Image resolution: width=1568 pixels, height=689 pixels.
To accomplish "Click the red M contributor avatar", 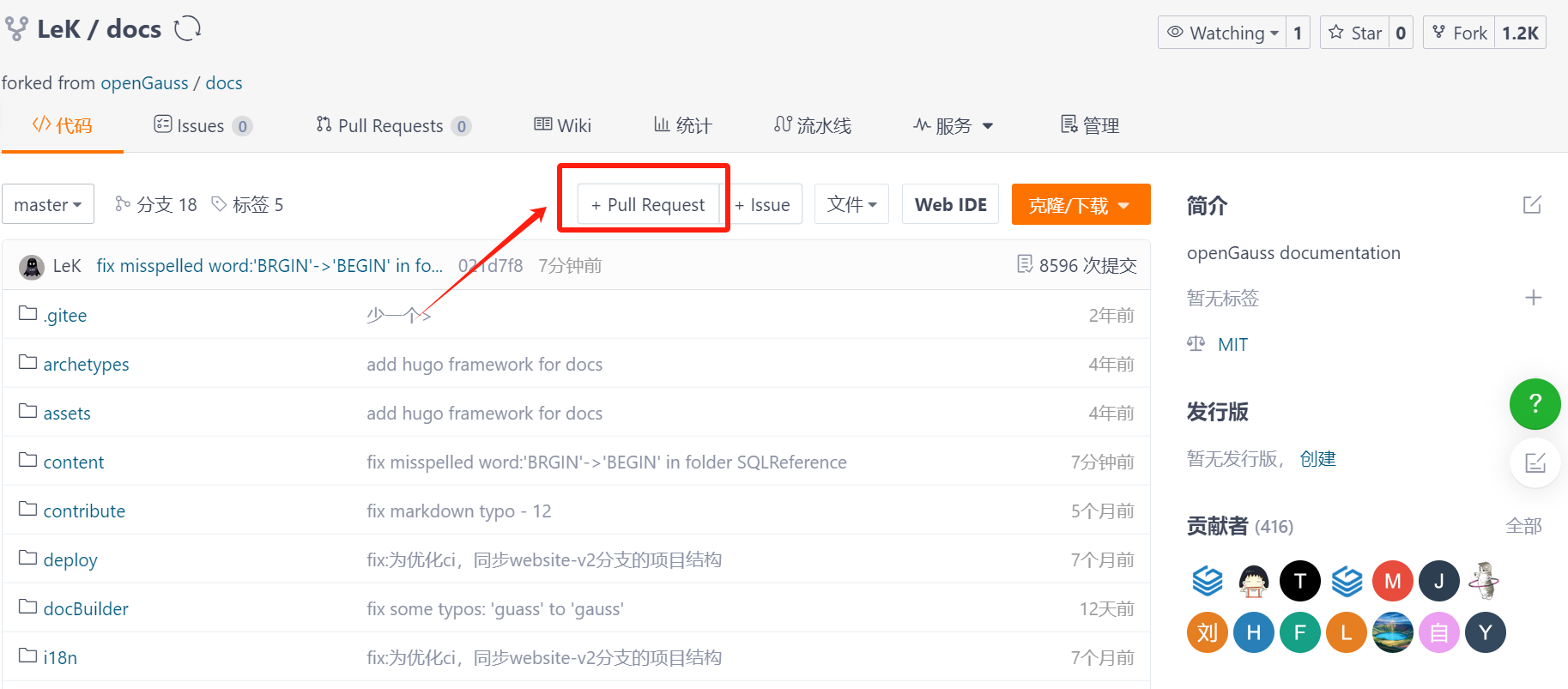I will point(1392,582).
